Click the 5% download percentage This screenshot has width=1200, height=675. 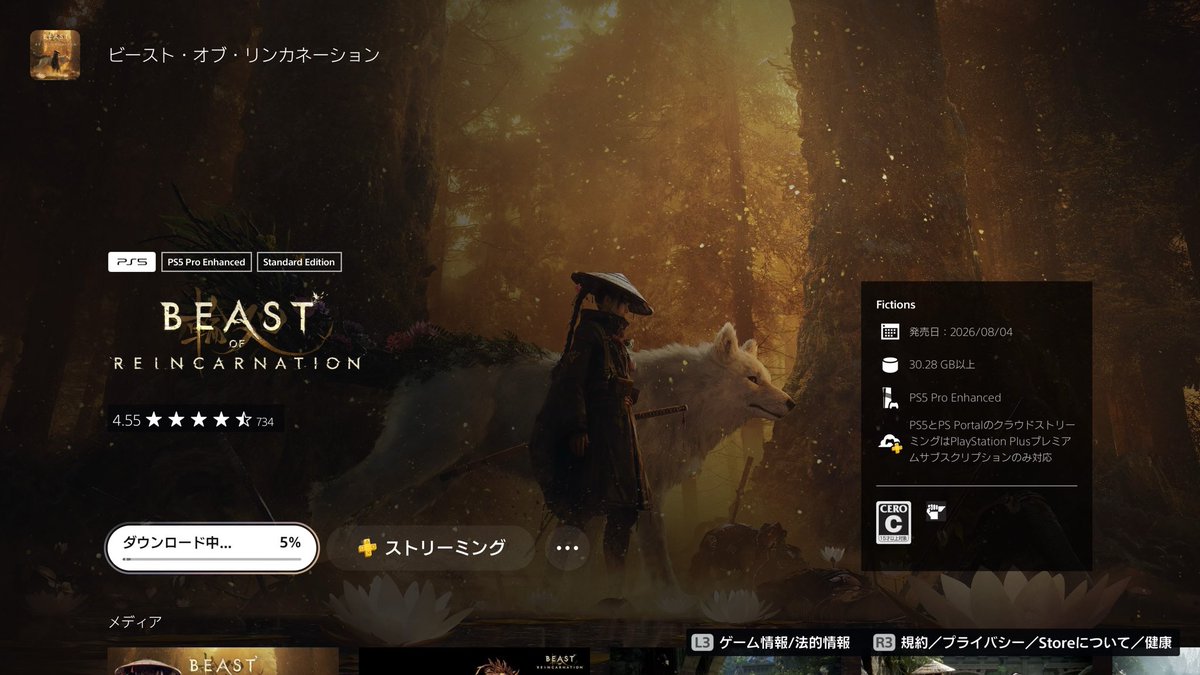[x=290, y=542]
